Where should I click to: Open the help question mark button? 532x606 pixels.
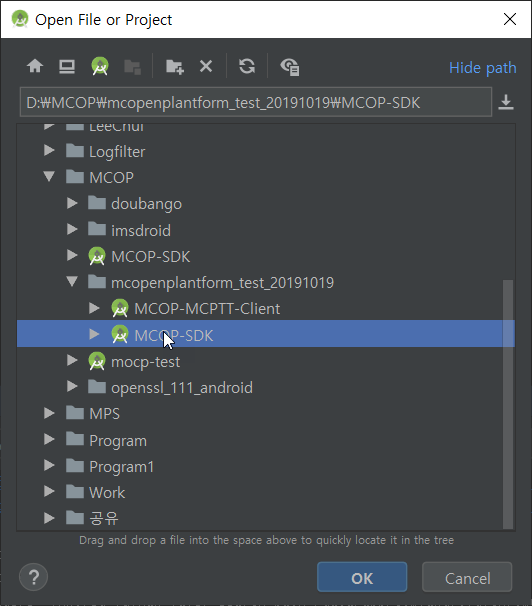pyautogui.click(x=34, y=577)
